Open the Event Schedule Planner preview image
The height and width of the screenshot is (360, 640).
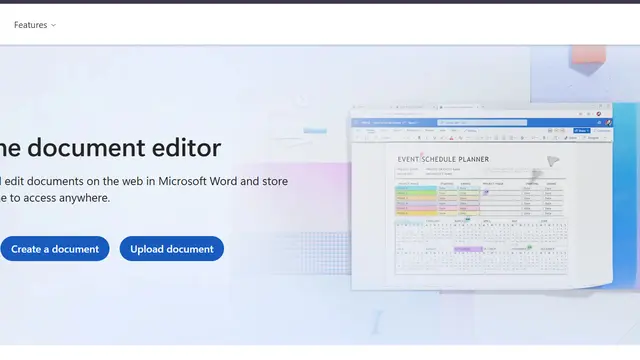[x=482, y=198]
